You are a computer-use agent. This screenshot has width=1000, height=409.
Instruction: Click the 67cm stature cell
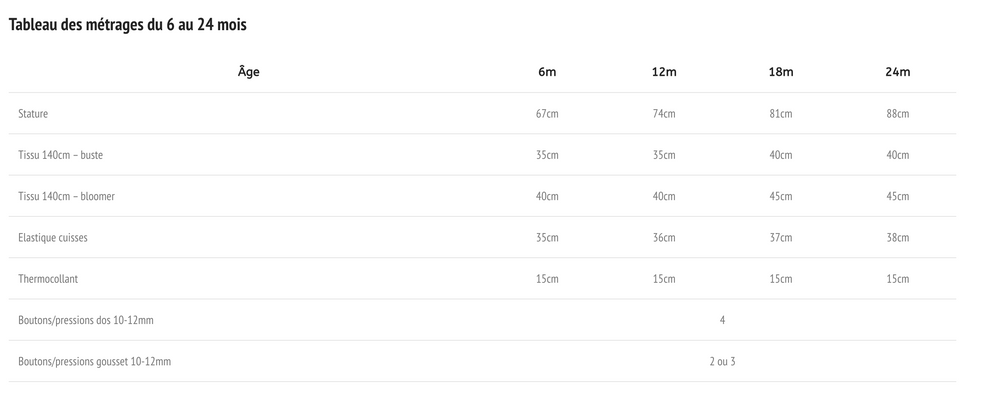547,114
